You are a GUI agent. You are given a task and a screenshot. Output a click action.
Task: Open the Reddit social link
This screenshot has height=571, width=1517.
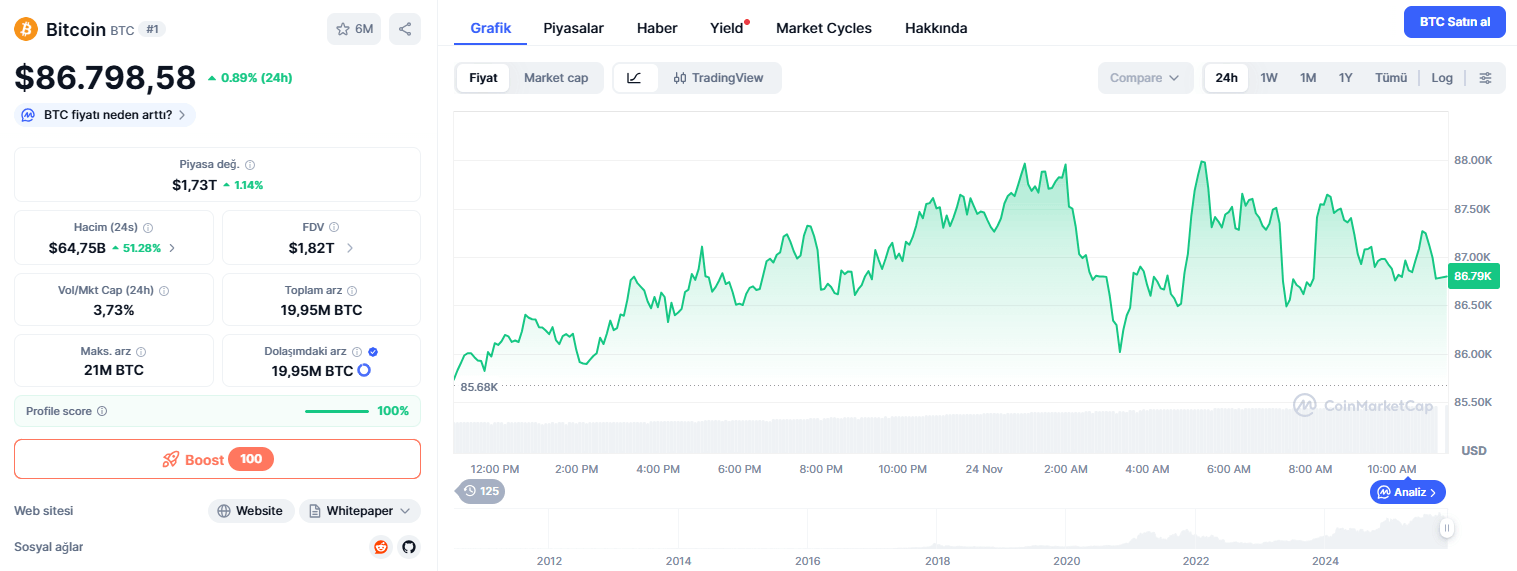[x=380, y=547]
